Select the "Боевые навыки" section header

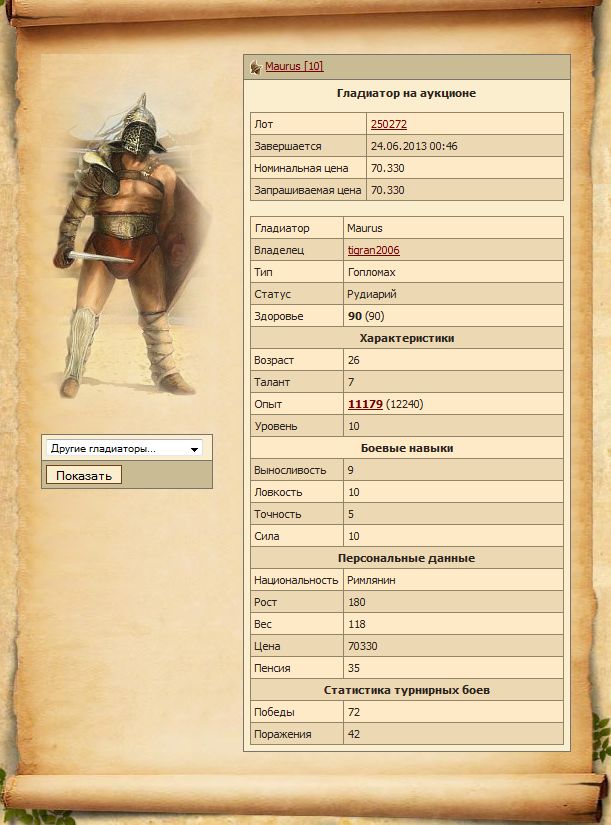tap(406, 448)
